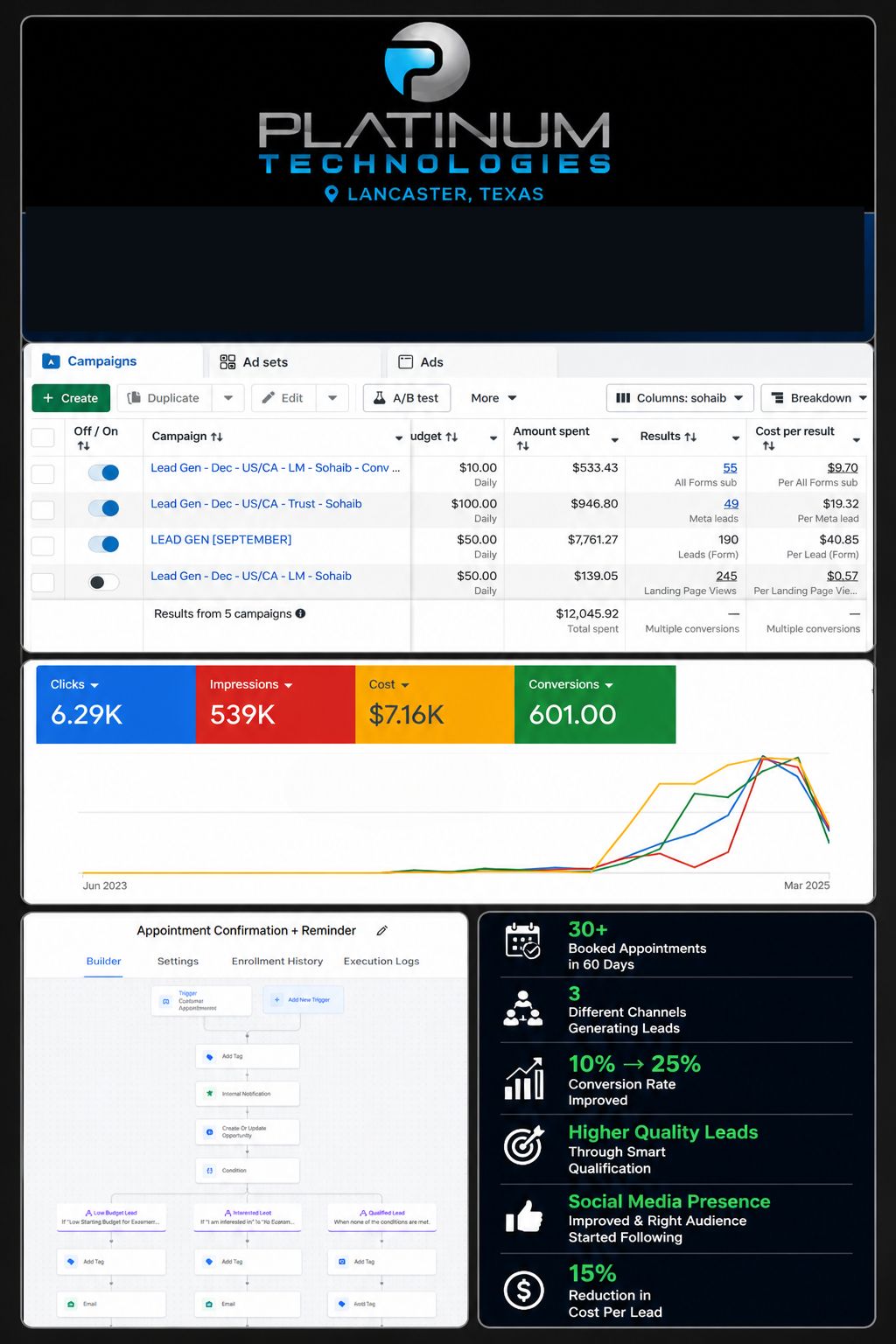
Task: Click sort arrows under Off / On header
Action: 83,446
